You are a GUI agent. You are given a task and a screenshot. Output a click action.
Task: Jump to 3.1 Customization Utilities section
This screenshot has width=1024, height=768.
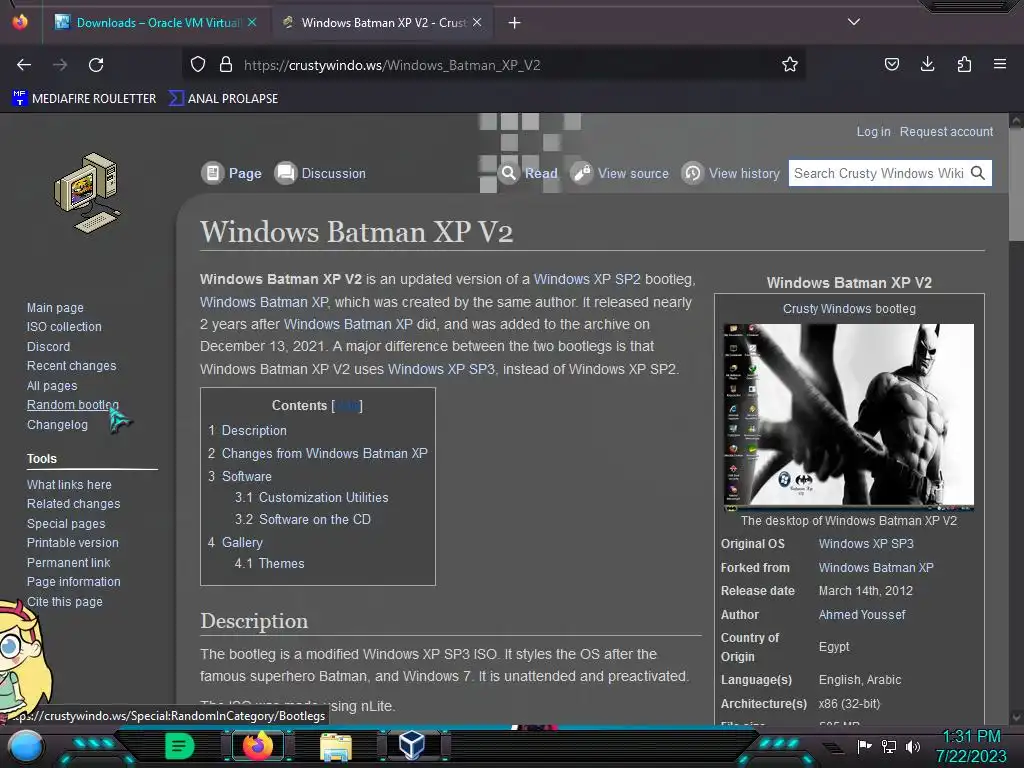312,498
